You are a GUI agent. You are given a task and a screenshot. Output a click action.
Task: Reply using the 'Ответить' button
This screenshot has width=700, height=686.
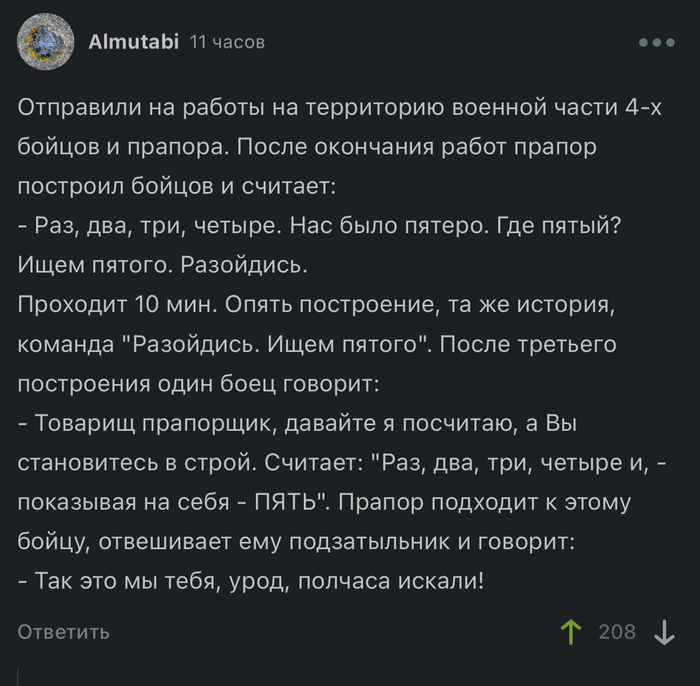[x=63, y=632]
